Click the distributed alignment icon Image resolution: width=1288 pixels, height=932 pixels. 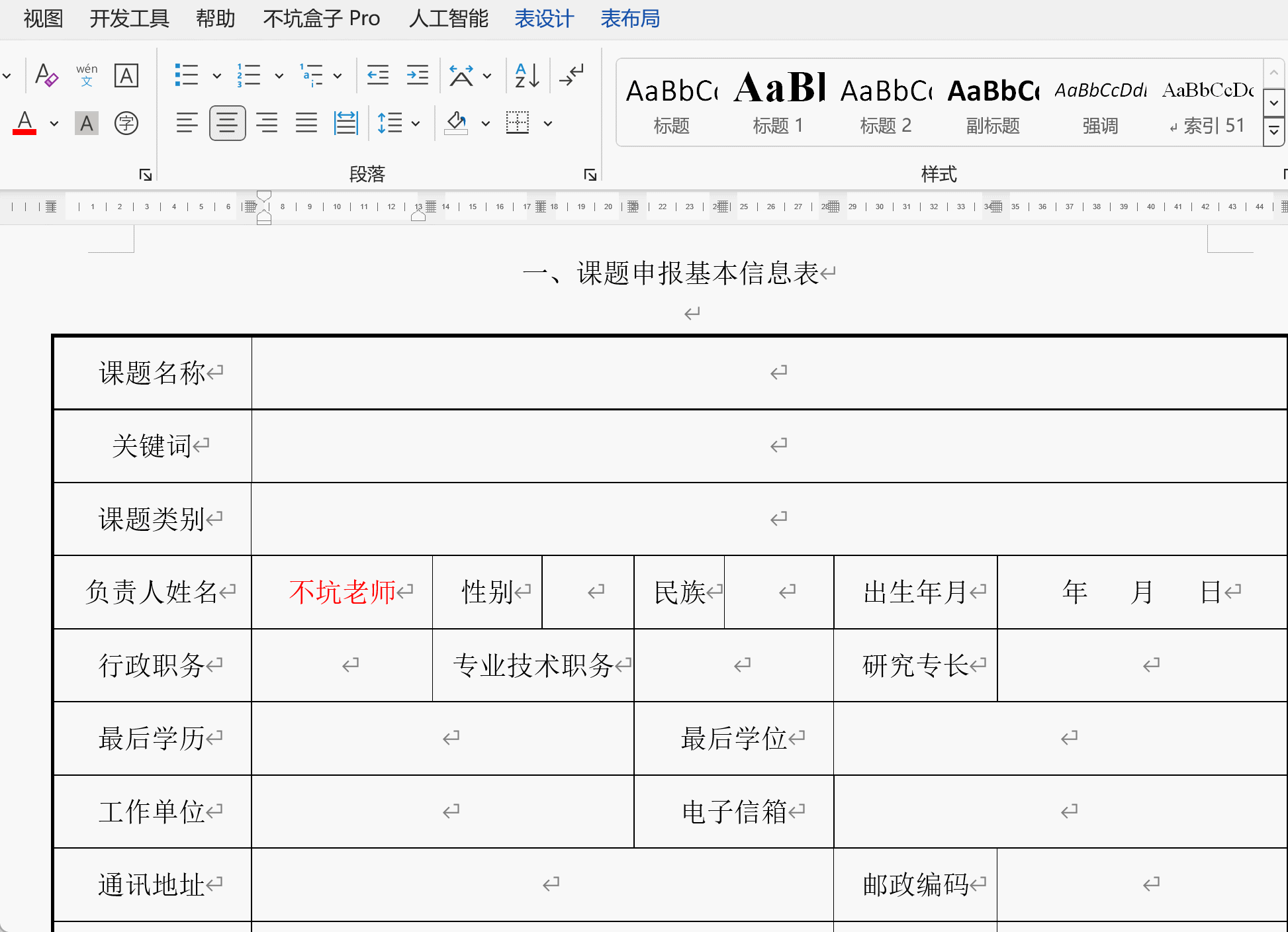tap(345, 123)
